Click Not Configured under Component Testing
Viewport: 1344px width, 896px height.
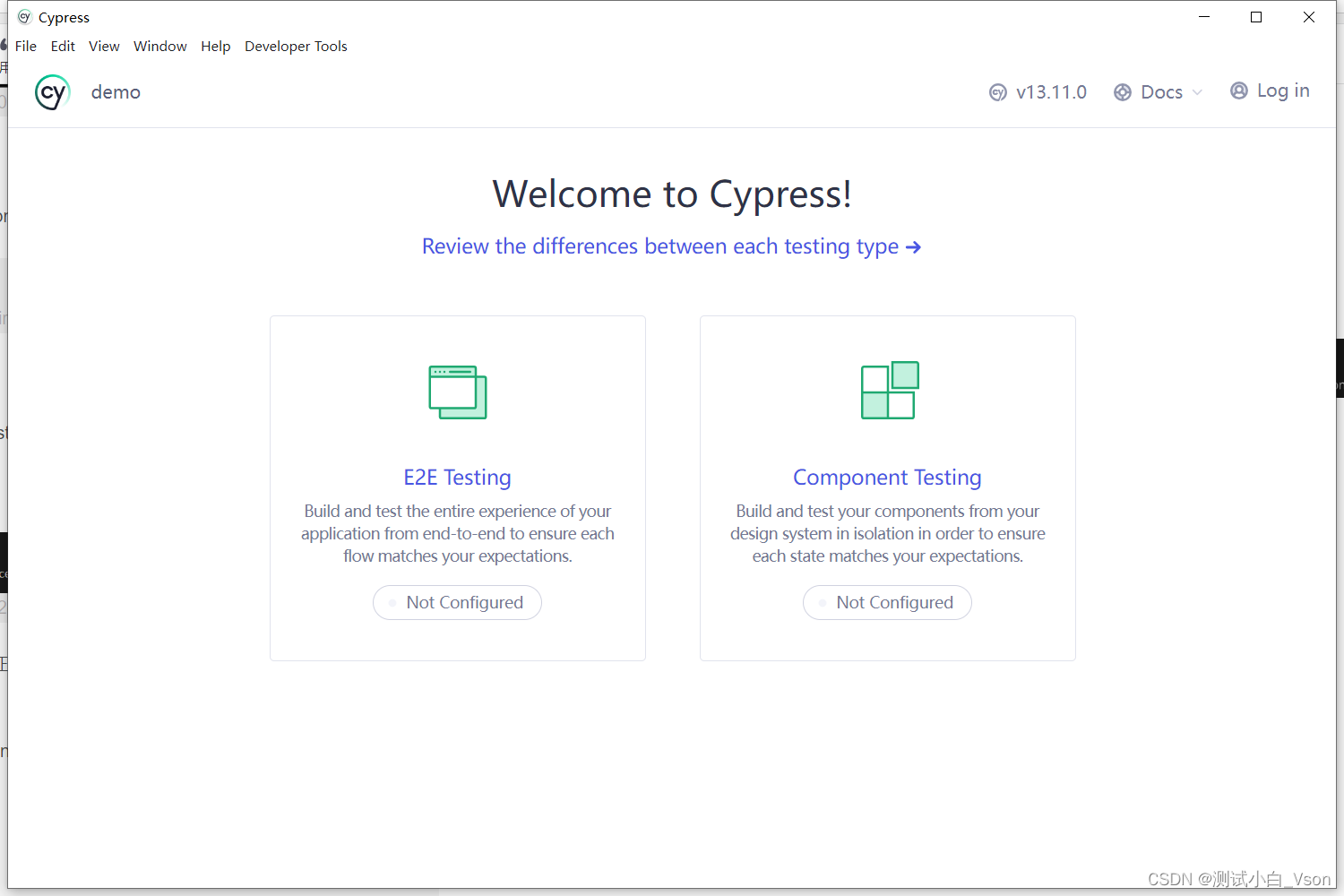pos(887,602)
